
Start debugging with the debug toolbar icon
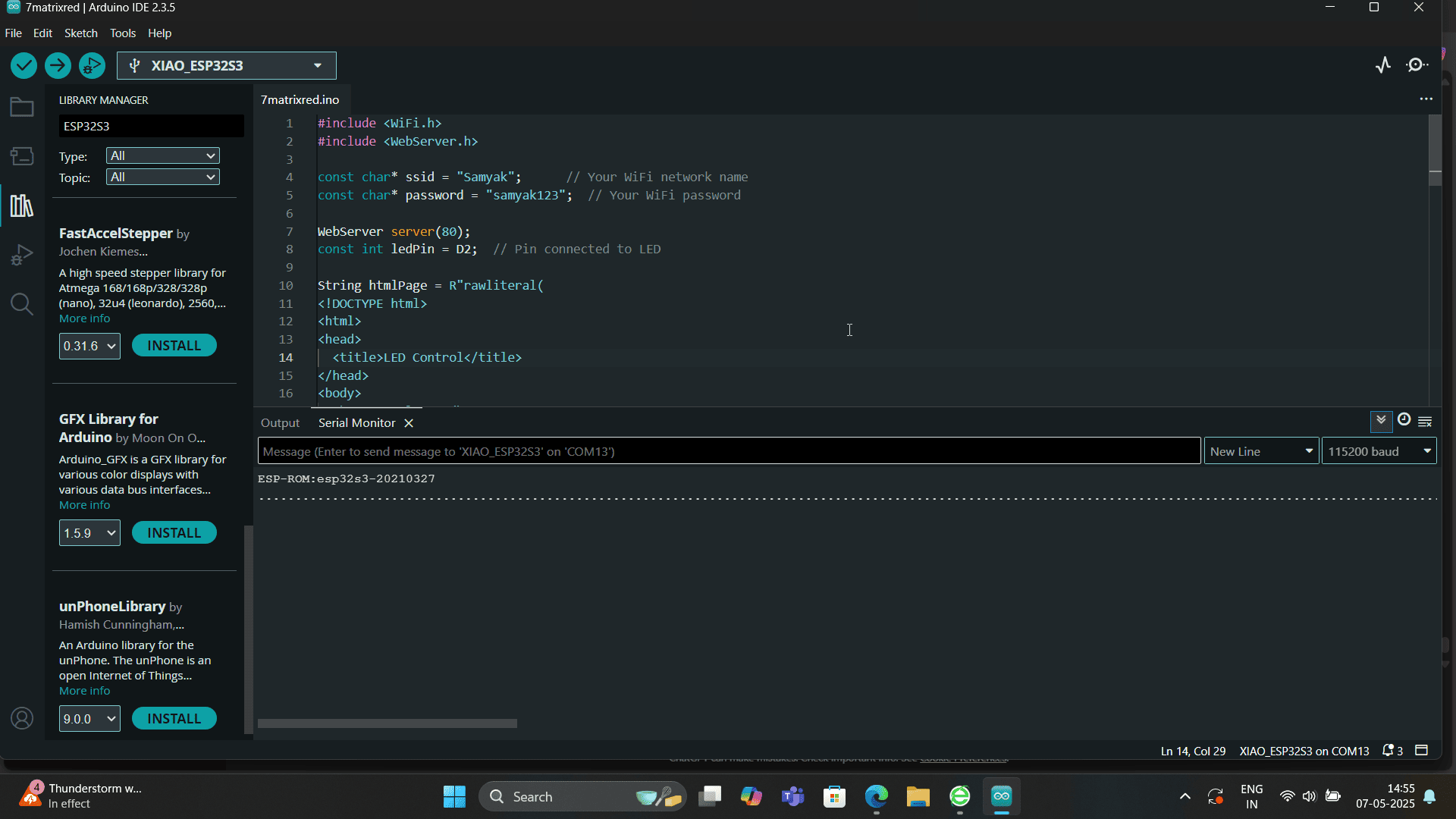92,66
